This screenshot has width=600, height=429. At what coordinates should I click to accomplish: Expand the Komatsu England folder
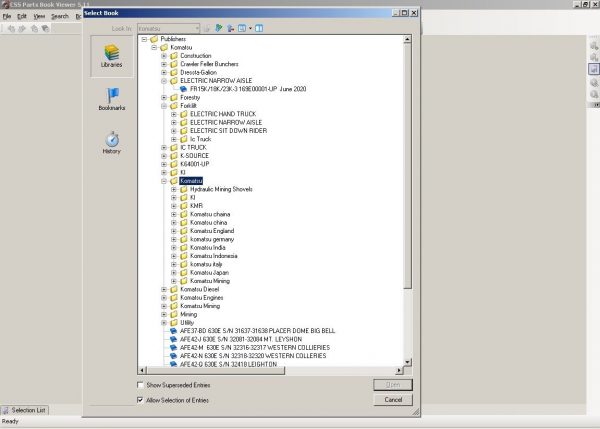(x=174, y=231)
